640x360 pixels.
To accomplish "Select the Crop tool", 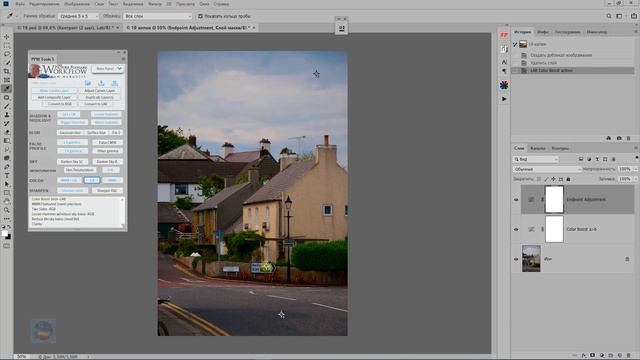I will pyautogui.click(x=7, y=71).
